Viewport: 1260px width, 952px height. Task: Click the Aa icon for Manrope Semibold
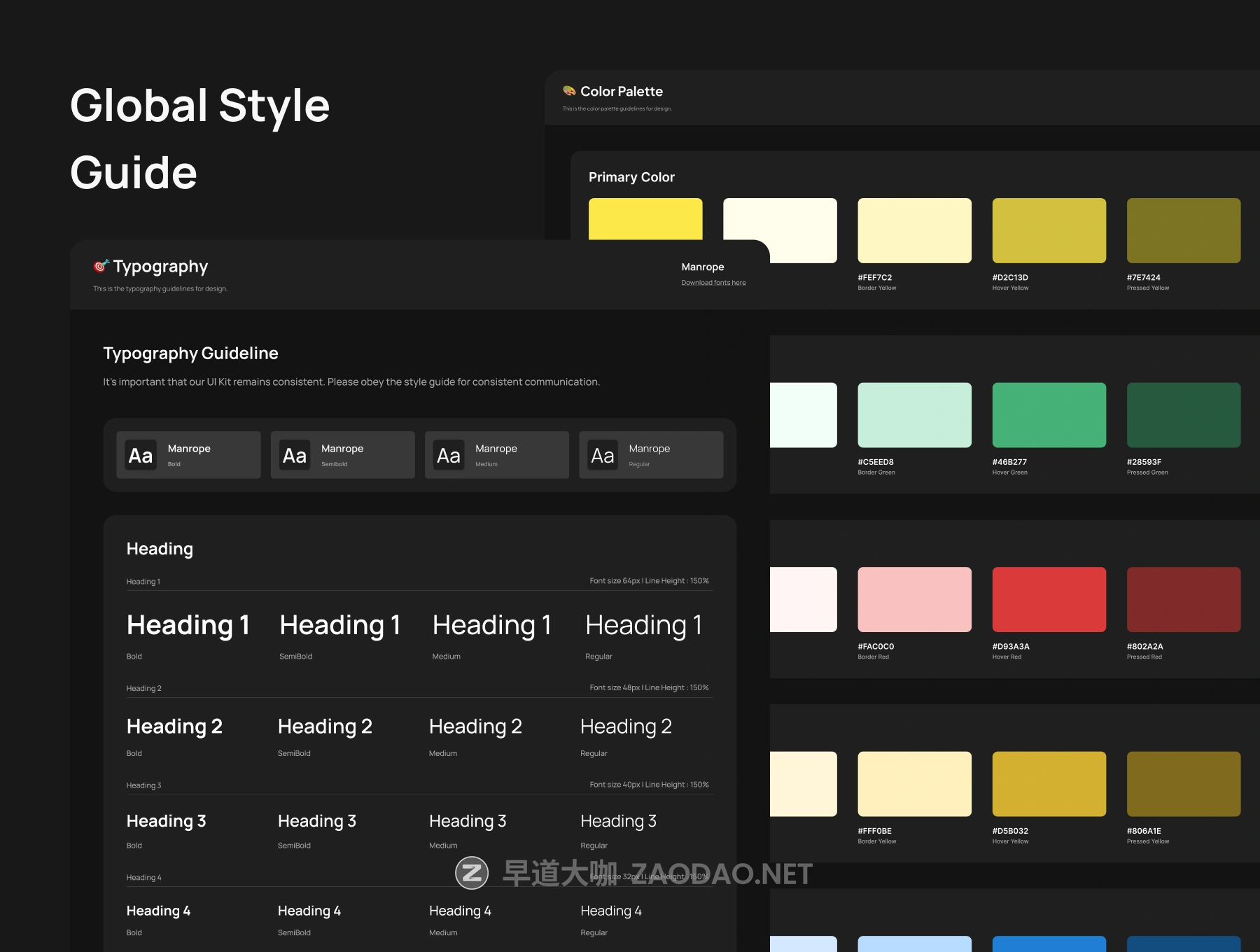click(295, 456)
